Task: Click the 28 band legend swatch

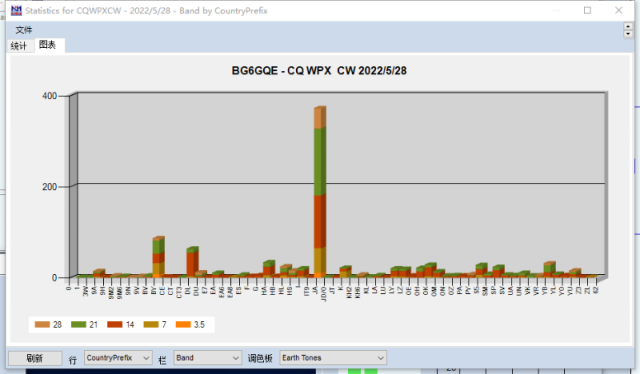Action: 42,325
